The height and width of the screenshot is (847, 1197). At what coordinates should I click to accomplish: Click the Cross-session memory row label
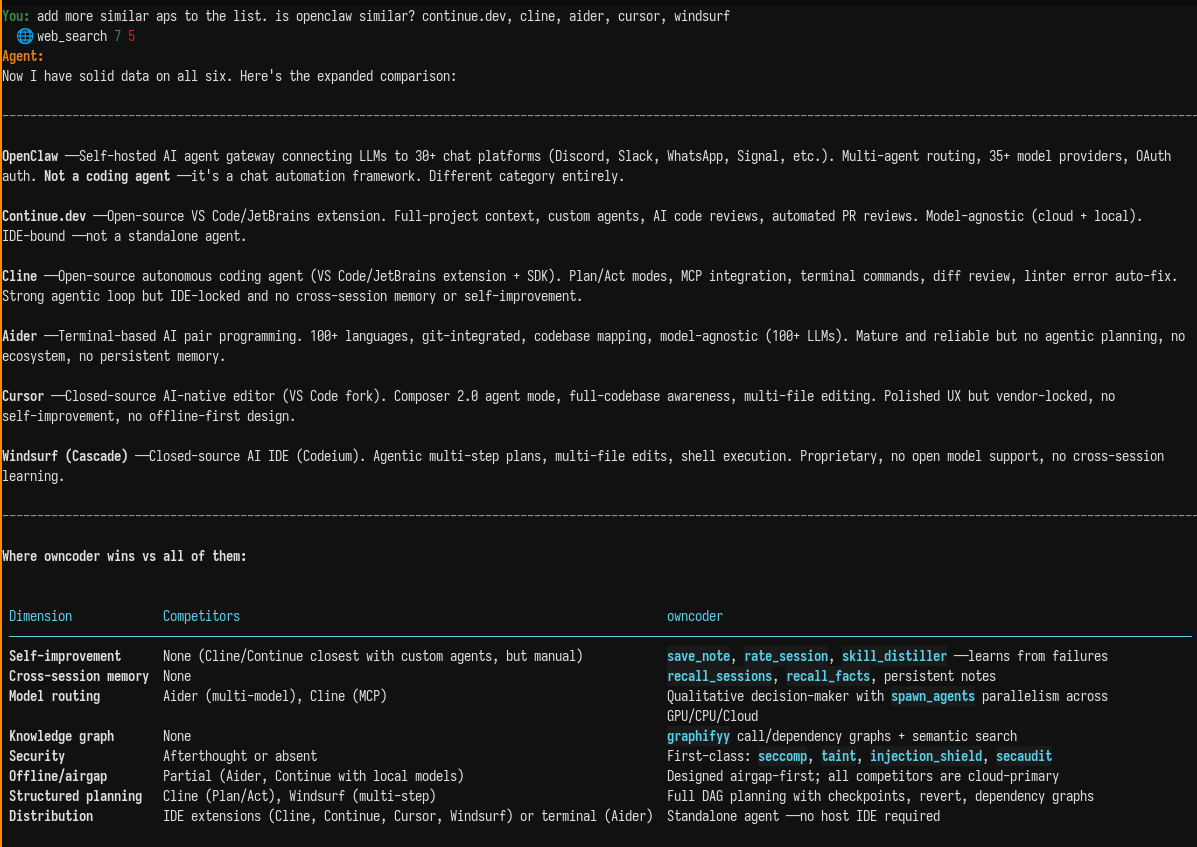pyautogui.click(x=79, y=676)
